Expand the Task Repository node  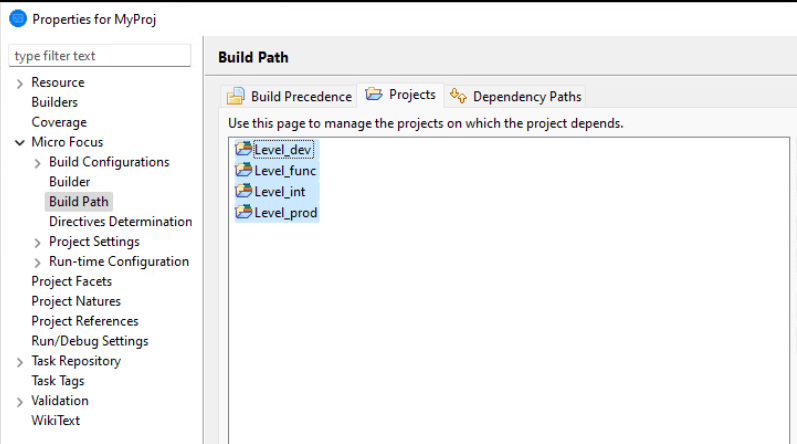(x=20, y=362)
